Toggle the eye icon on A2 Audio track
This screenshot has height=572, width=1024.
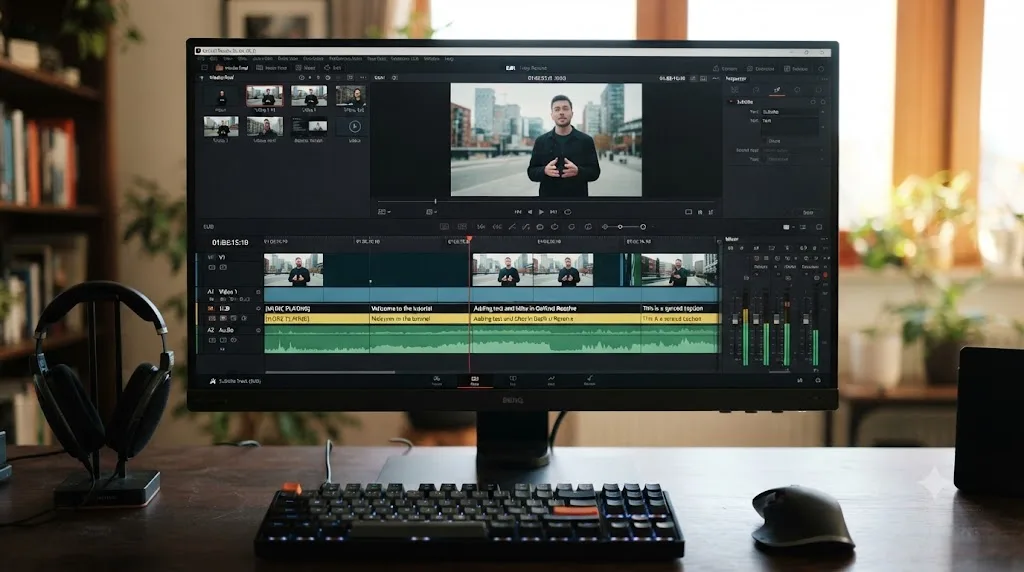pyautogui.click(x=233, y=340)
